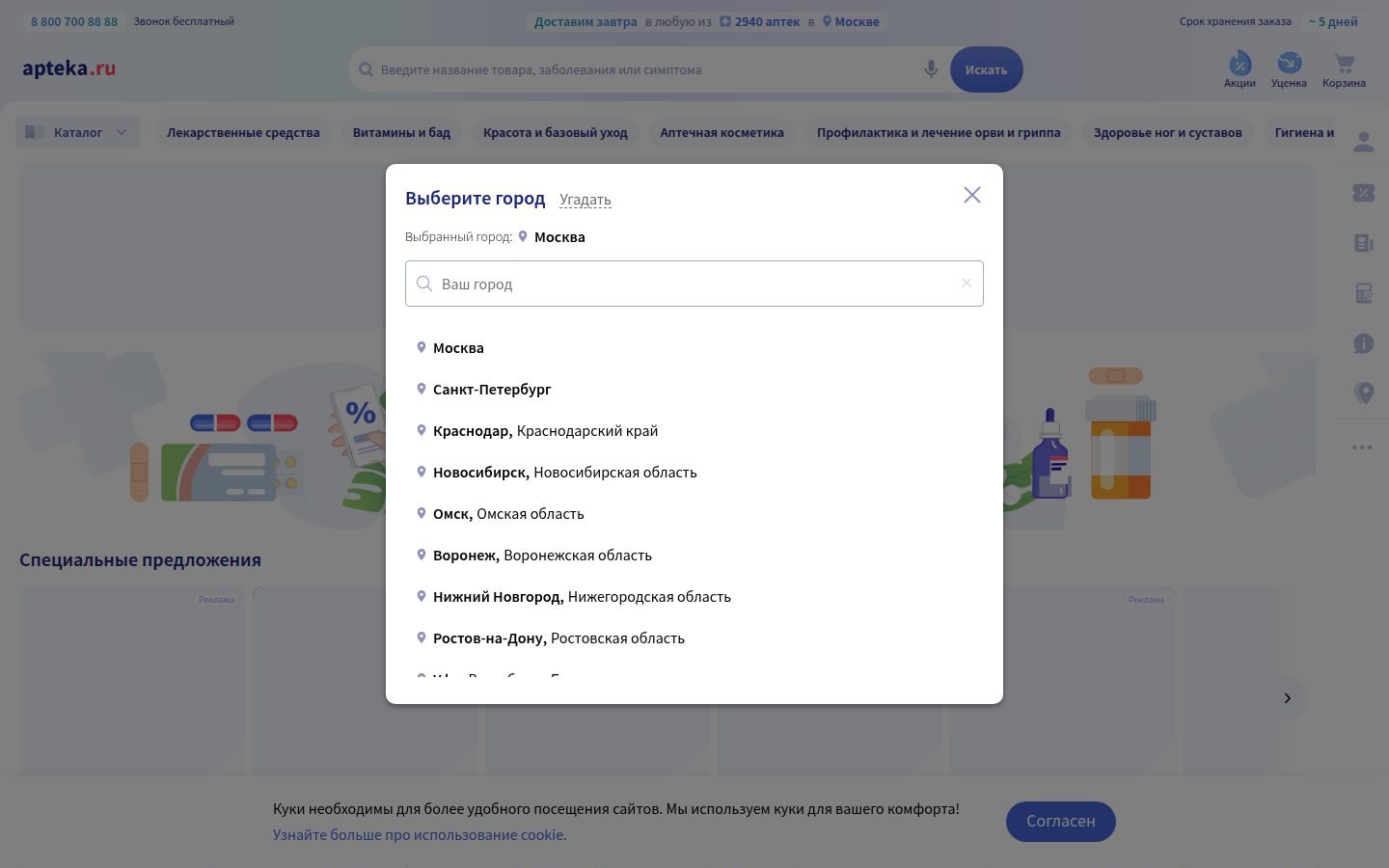Open Профилактика и лечение орви и гриппа category
Screen dimensions: 1389x868
(x=939, y=132)
